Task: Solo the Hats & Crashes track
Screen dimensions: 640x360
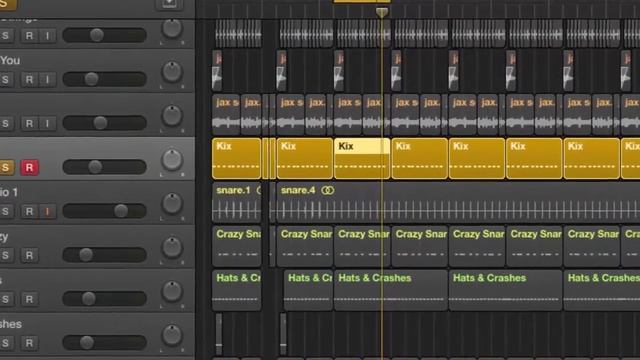Action: click(x=5, y=299)
